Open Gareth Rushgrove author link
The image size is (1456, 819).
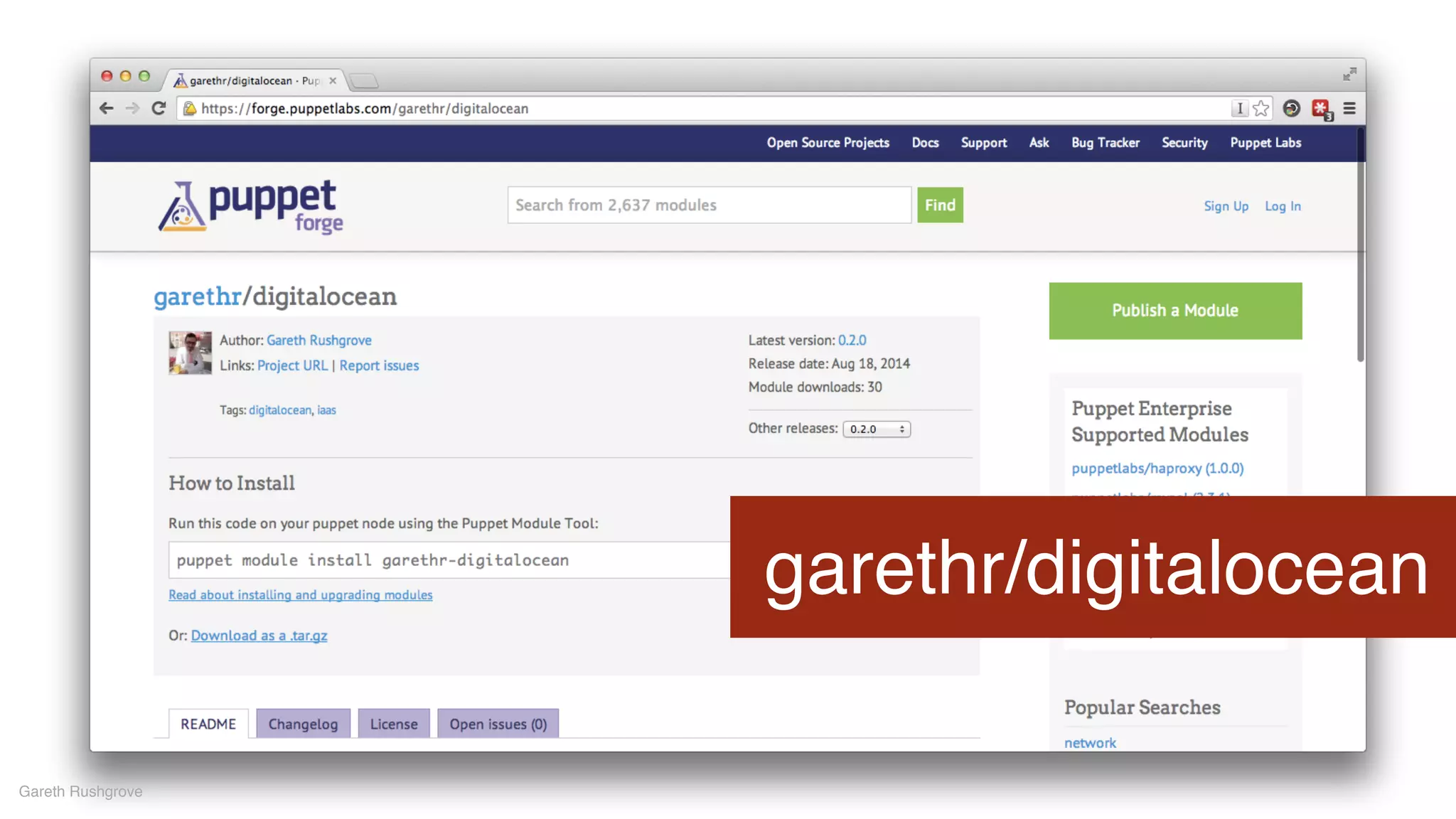click(318, 341)
